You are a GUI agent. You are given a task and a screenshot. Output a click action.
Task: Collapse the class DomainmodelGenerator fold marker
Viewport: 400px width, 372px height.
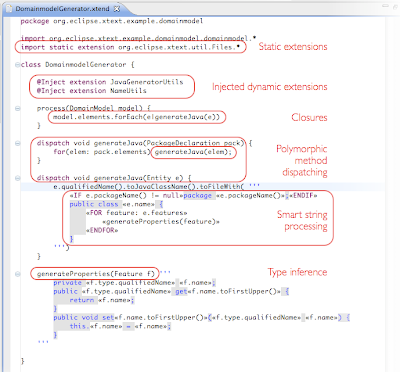17,65
